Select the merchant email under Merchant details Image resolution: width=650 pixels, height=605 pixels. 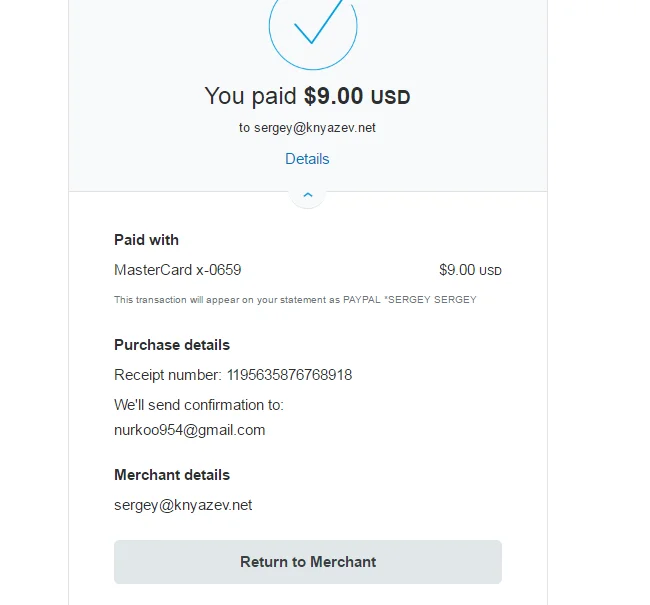tap(183, 505)
